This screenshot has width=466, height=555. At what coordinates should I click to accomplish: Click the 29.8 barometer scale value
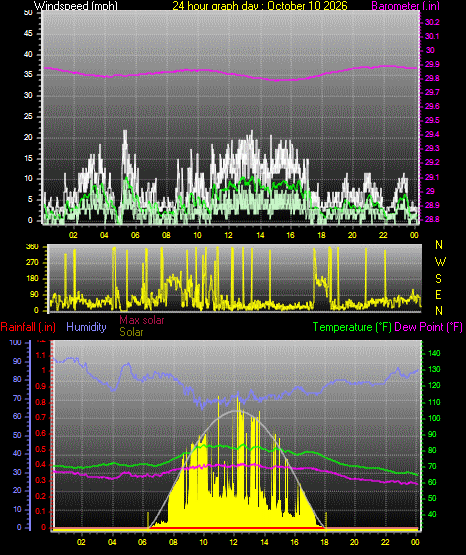432,79
